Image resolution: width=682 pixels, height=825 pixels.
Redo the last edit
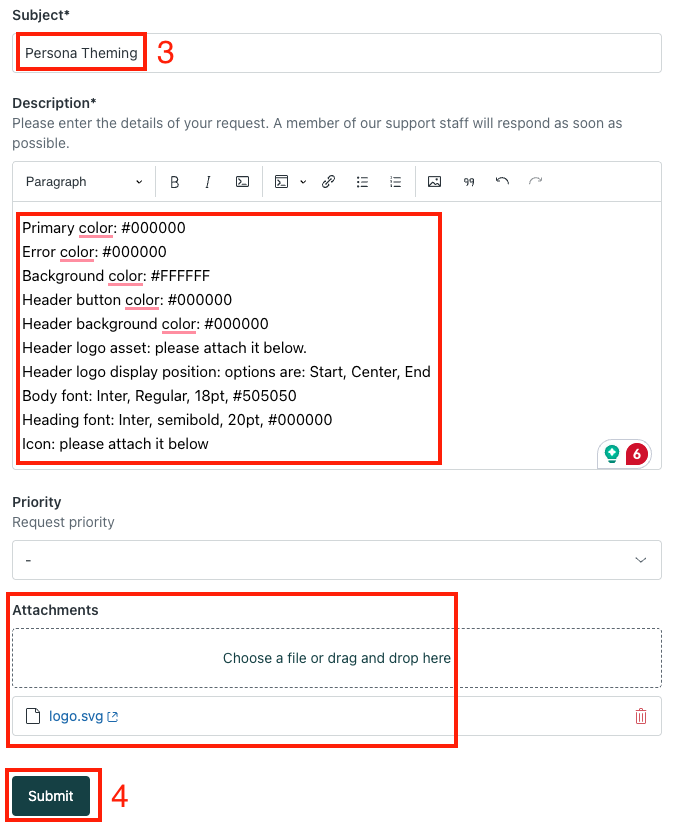coord(536,182)
